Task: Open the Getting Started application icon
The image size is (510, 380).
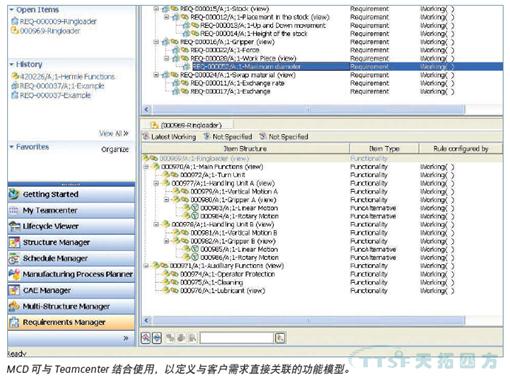Action: tap(14, 194)
